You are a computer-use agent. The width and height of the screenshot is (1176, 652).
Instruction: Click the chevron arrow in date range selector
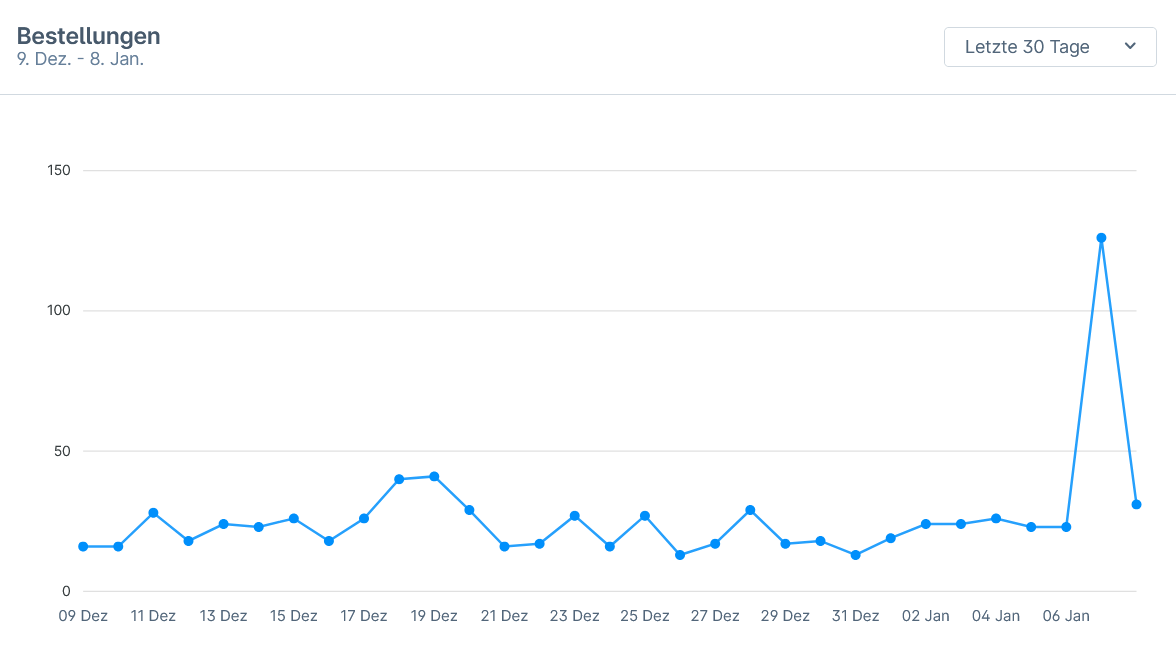(x=1130, y=46)
